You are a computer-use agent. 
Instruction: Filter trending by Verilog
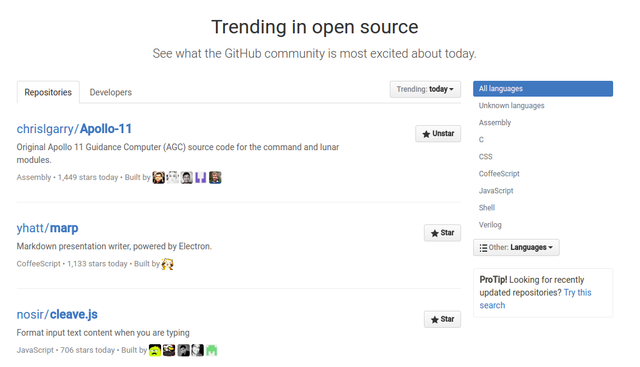490,225
